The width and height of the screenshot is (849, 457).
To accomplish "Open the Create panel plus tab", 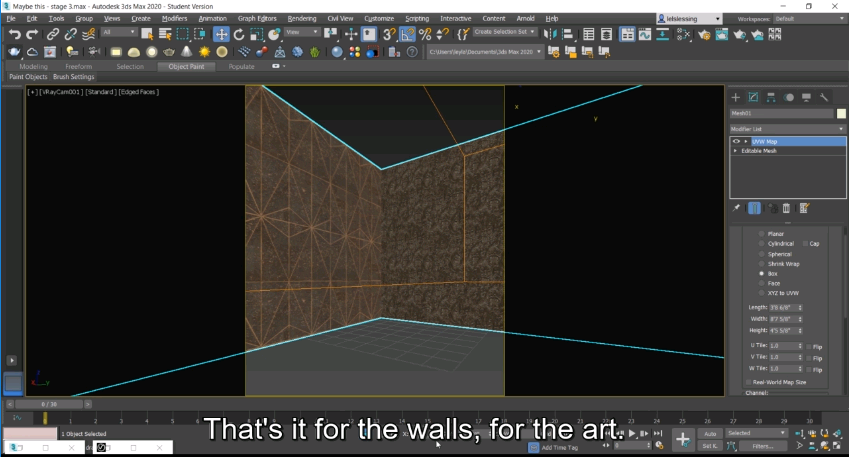I will pyautogui.click(x=735, y=97).
